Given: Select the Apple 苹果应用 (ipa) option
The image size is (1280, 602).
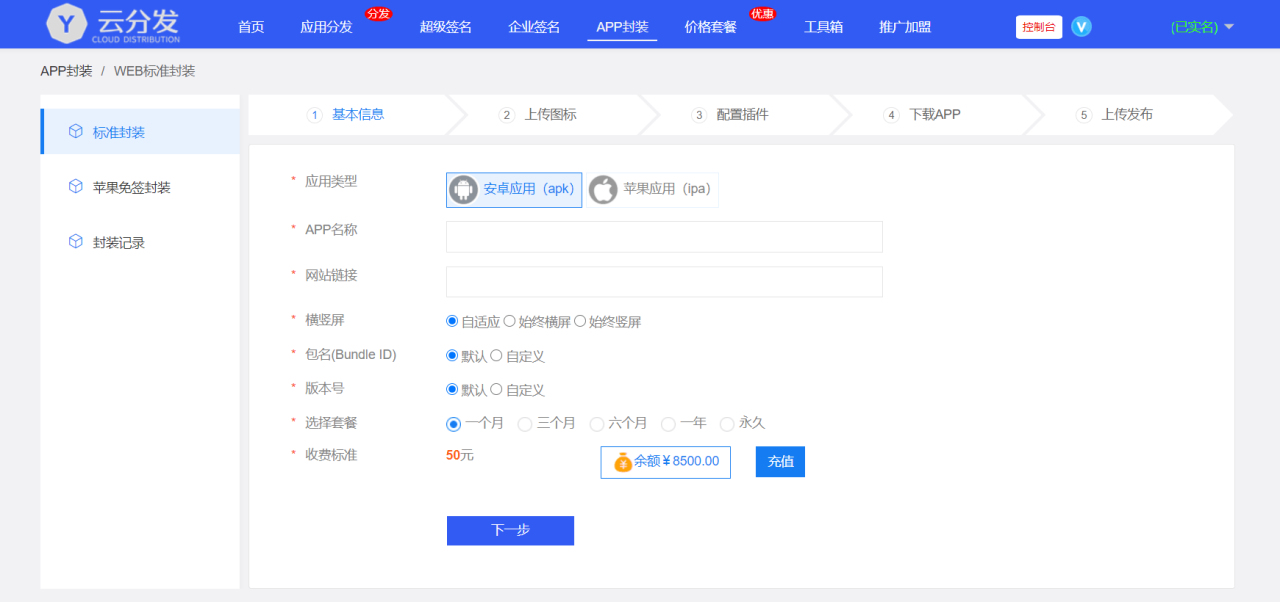Looking at the screenshot, I should [652, 189].
